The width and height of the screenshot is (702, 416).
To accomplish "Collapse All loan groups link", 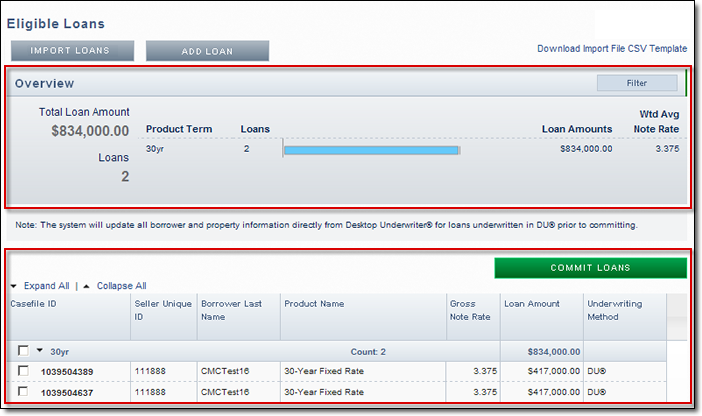I will (x=121, y=286).
